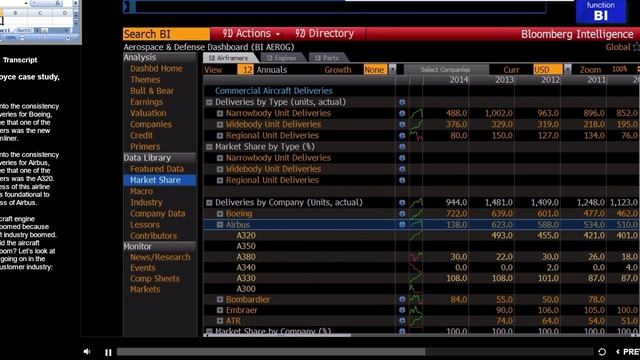Open Featured Data in Data Library
Image resolution: width=640 pixels, height=360 pixels.
(x=157, y=169)
